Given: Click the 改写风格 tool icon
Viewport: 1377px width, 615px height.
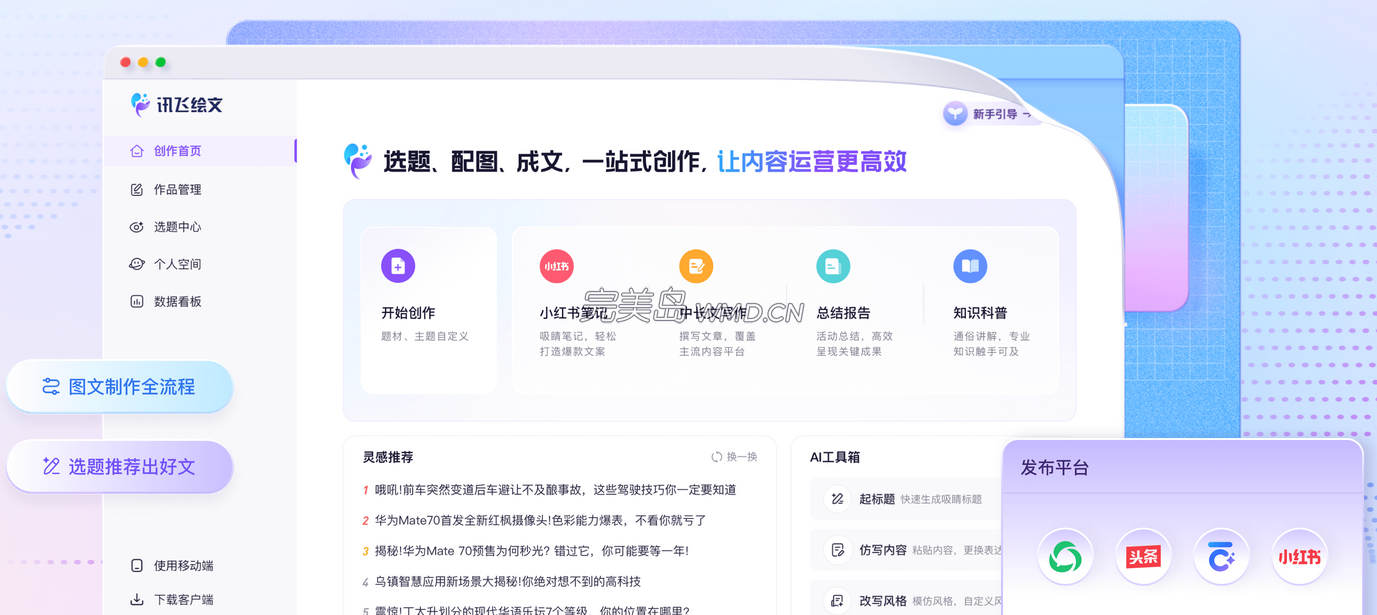Looking at the screenshot, I should [837, 601].
